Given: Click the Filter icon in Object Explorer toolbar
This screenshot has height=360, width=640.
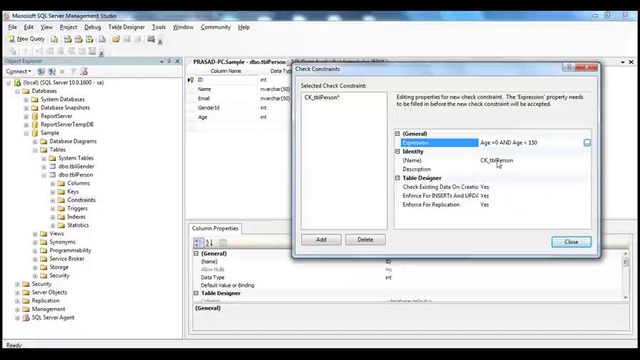Looking at the screenshot, I should [73, 71].
